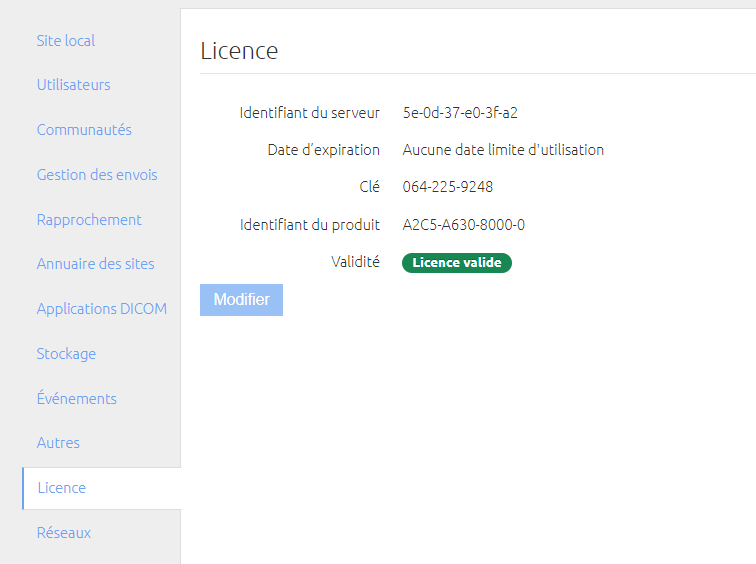Open the Événements section
The height and width of the screenshot is (564, 756).
tap(77, 399)
